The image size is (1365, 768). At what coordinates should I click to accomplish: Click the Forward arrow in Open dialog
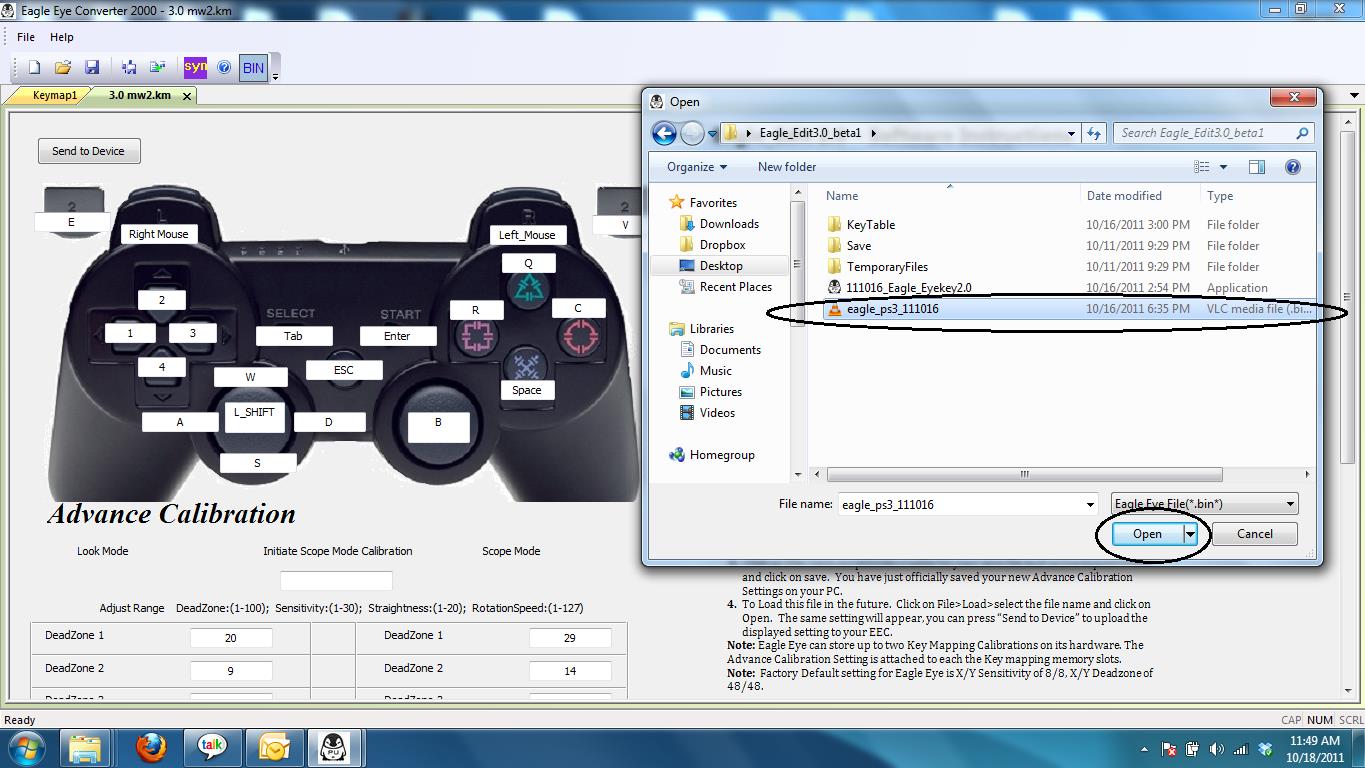click(x=692, y=133)
